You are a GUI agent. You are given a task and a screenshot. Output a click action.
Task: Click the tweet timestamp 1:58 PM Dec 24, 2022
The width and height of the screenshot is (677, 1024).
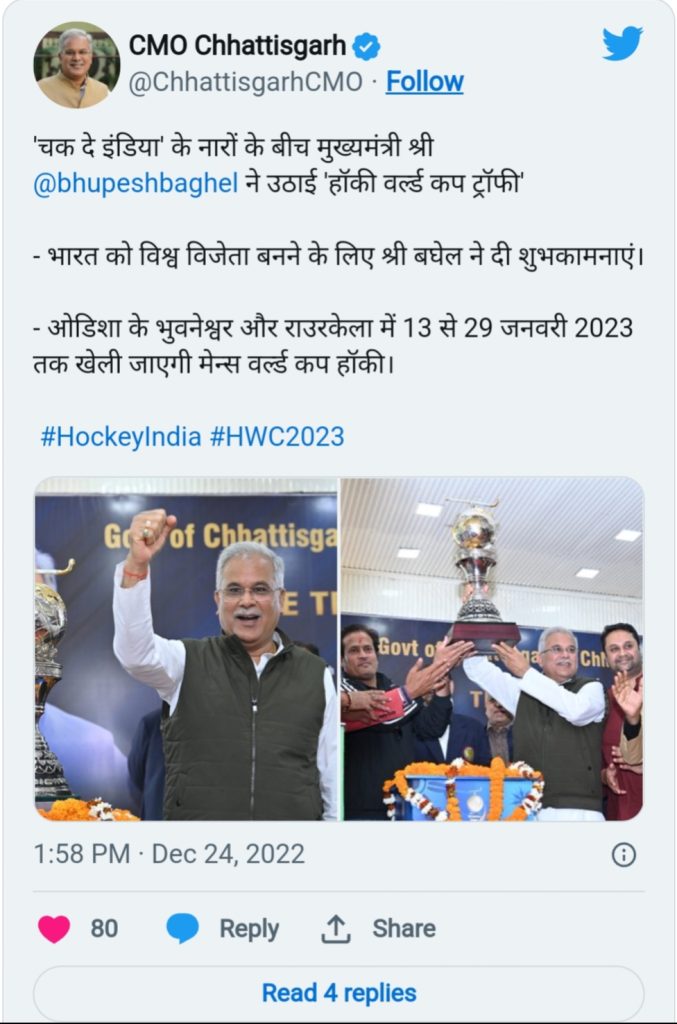pyautogui.click(x=169, y=854)
